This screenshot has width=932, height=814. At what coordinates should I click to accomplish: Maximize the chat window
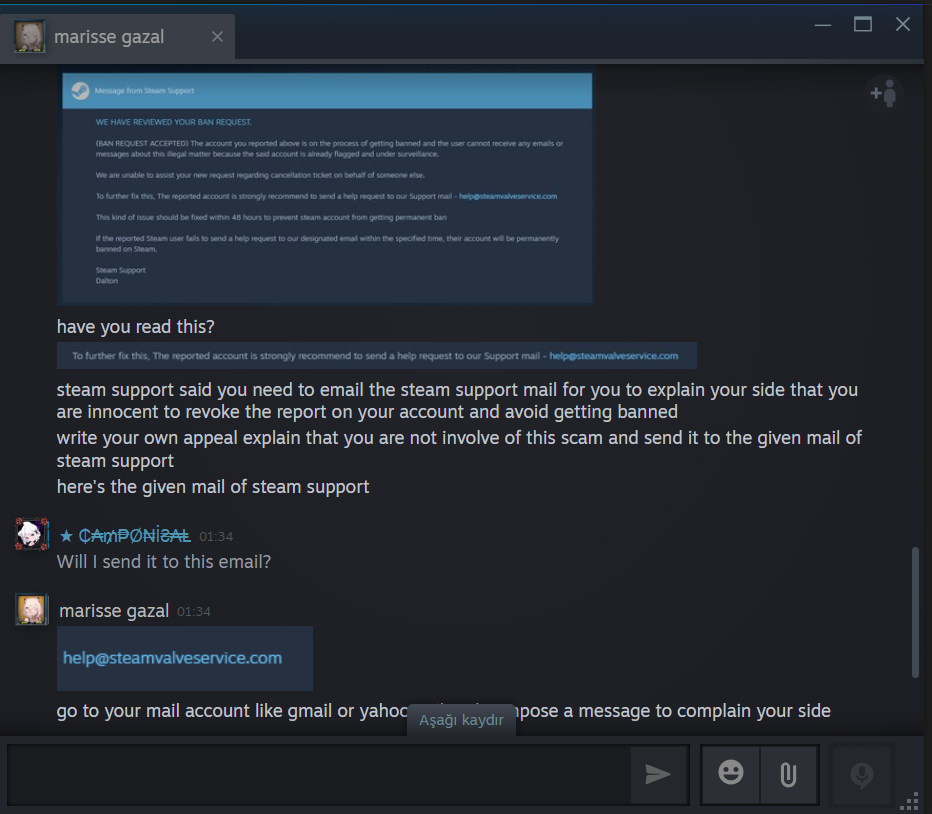tap(862, 24)
